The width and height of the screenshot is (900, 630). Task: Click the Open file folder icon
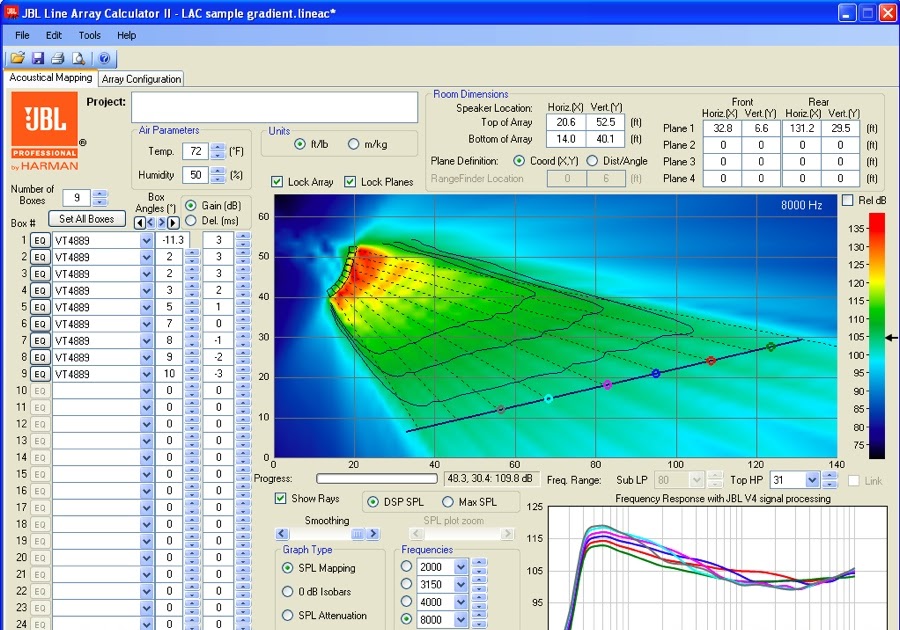click(x=17, y=58)
